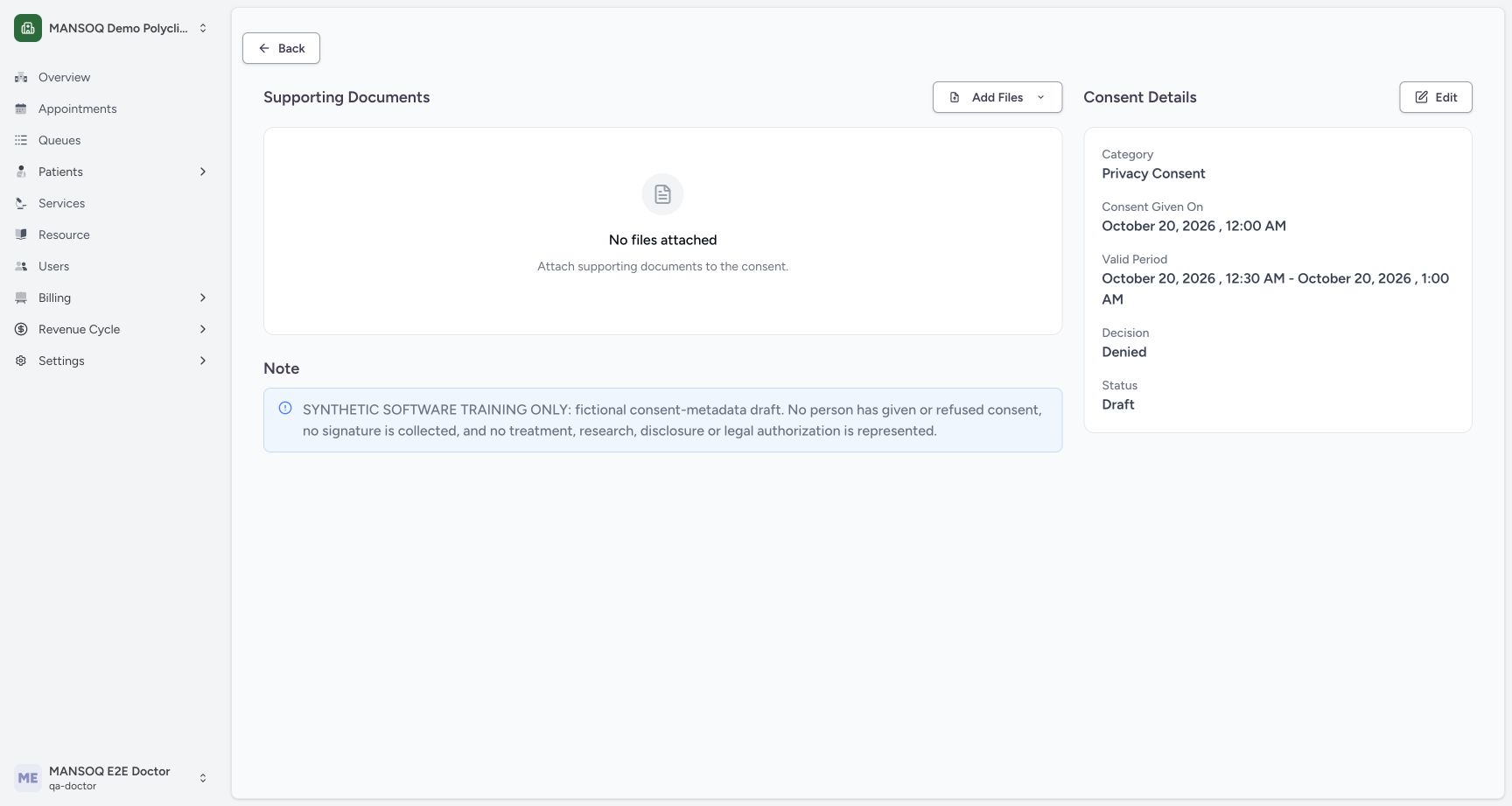Click the Revenue Cycle dollar icon
Image resolution: width=1512 pixels, height=806 pixels.
(x=21, y=329)
